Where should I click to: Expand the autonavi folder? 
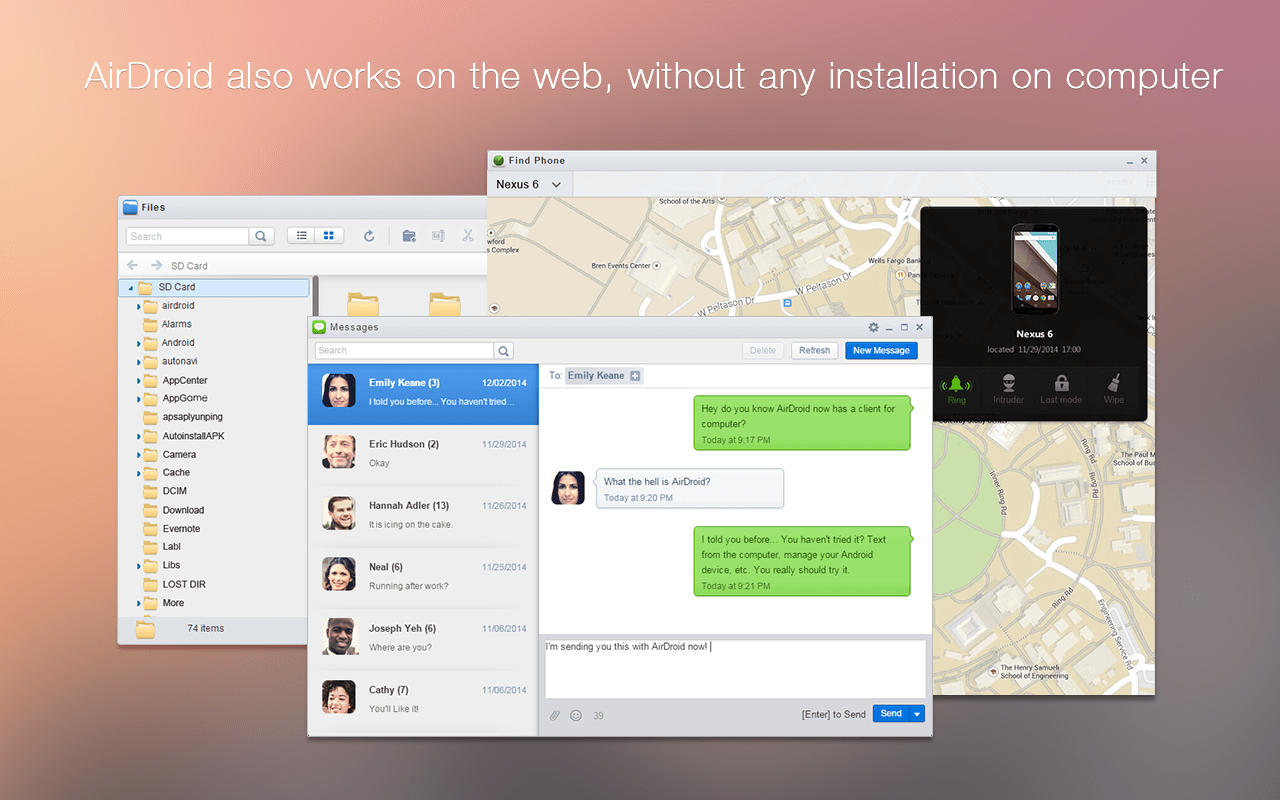(x=139, y=362)
